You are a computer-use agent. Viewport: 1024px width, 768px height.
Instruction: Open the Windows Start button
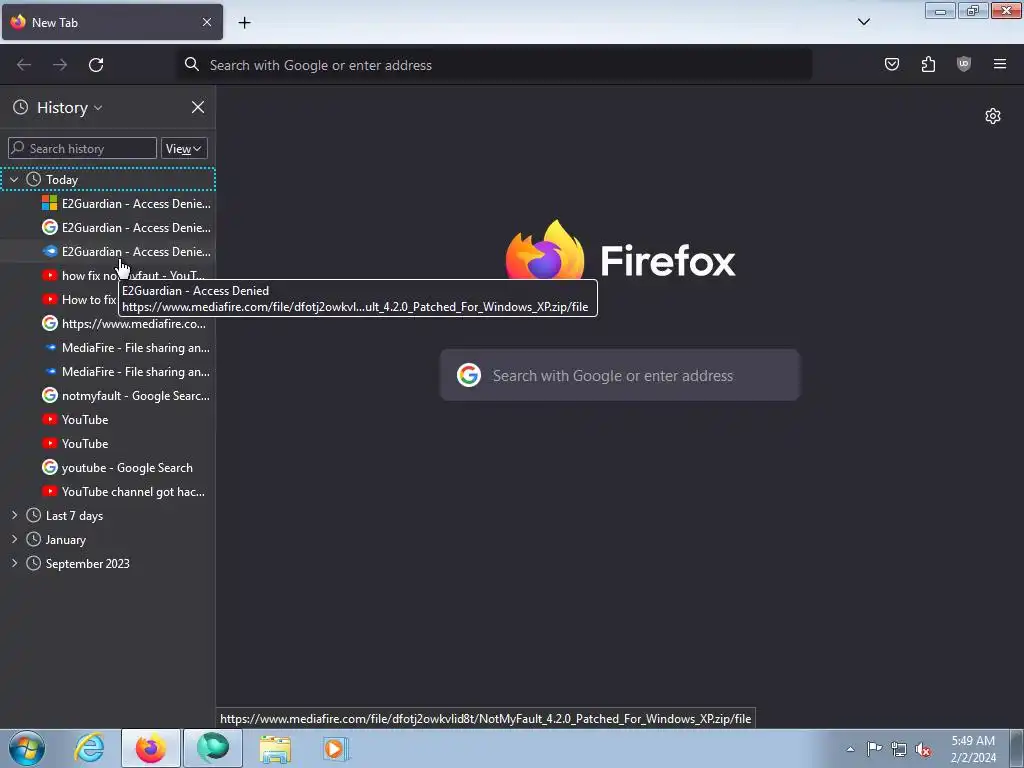(x=27, y=748)
